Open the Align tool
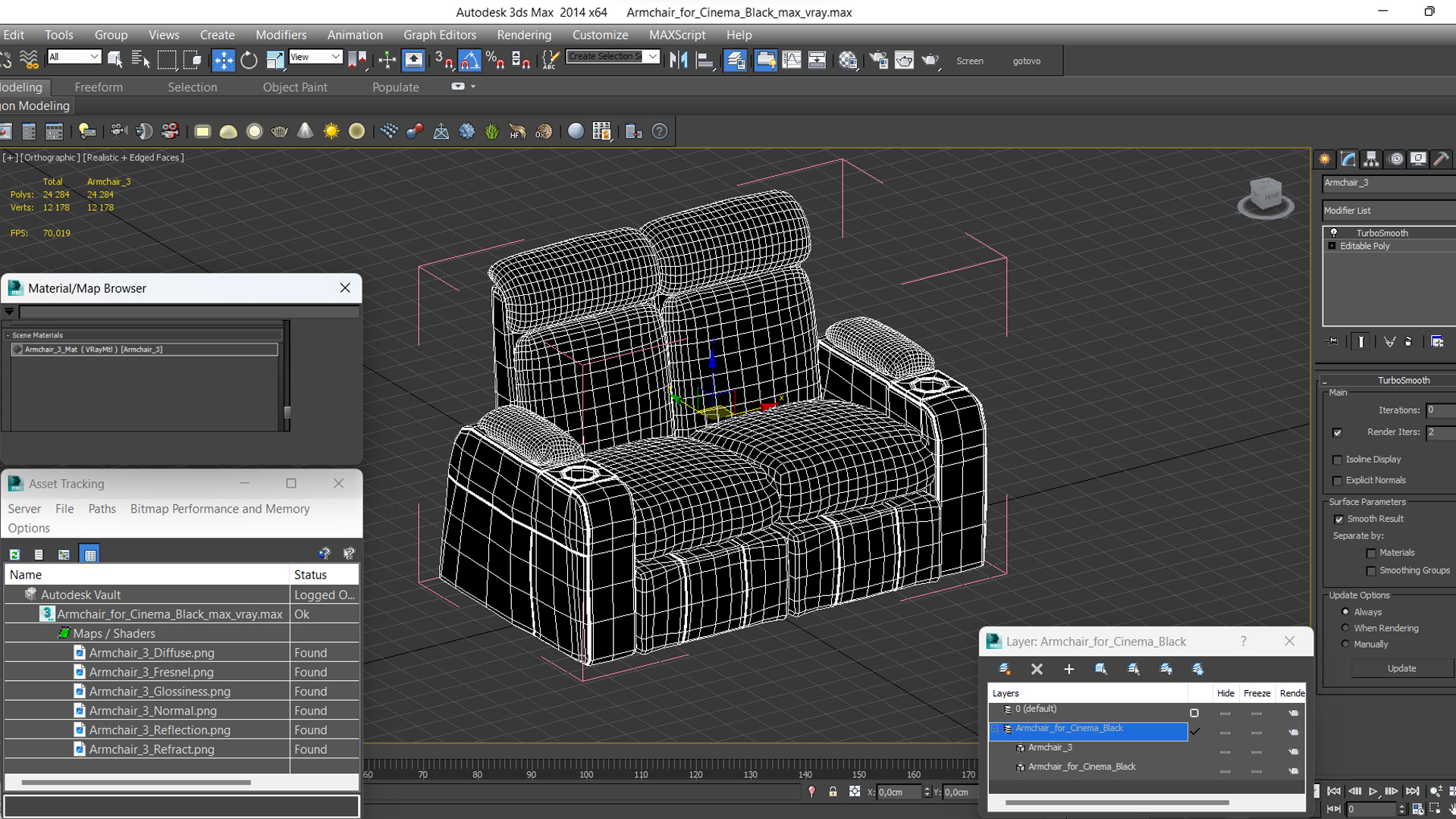Viewport: 1456px width, 819px height. coord(705,60)
